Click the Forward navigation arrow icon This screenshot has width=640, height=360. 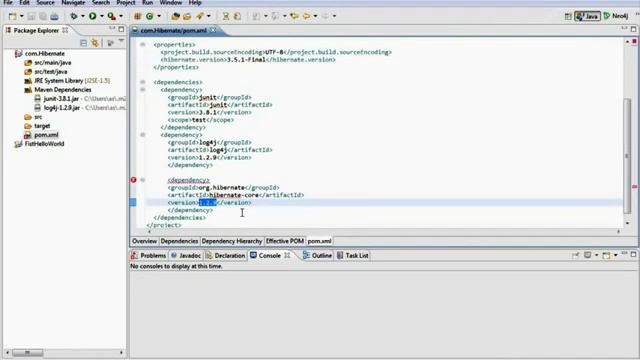[325, 16]
